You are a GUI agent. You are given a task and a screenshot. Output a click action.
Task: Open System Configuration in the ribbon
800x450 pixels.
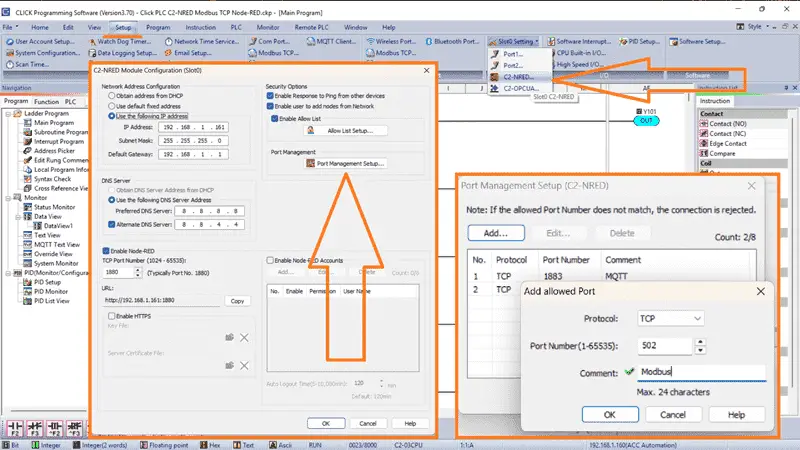pyautogui.click(x=43, y=53)
